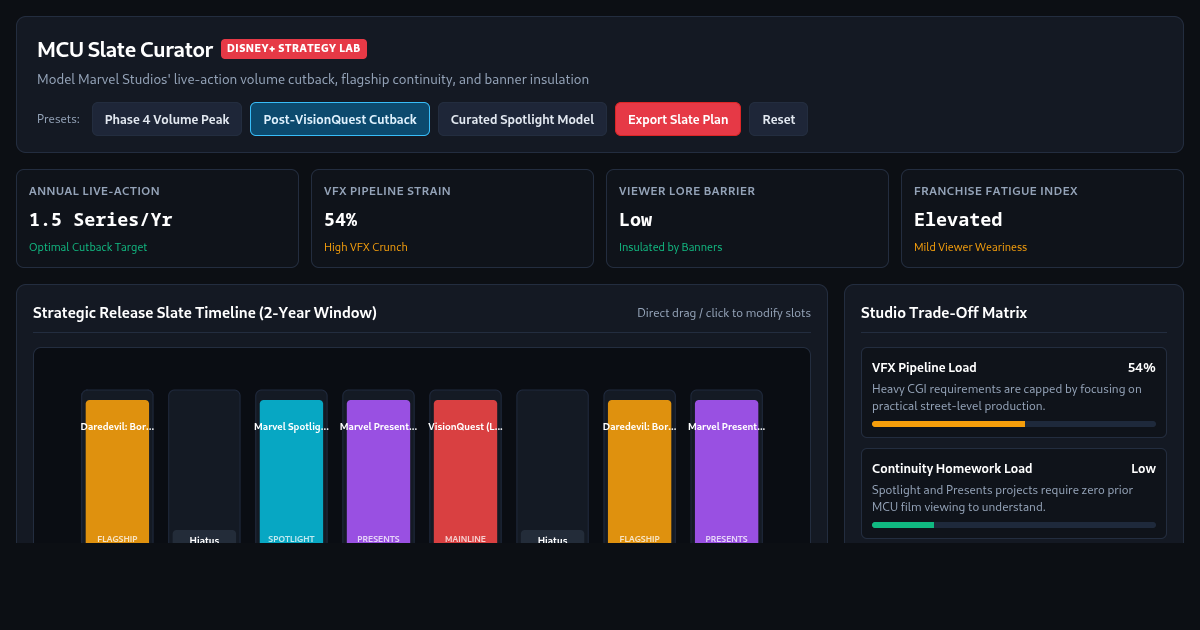Select the second Daredevil flagship slot
This screenshot has width=1200, height=630.
[x=639, y=471]
